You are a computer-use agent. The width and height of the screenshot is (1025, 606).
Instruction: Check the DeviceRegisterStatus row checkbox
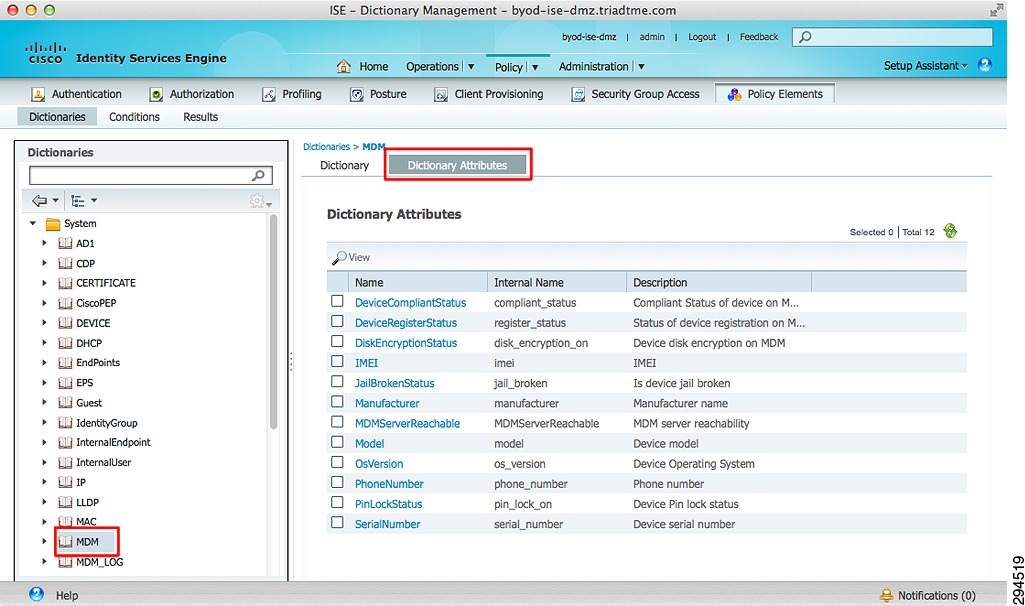(337, 321)
